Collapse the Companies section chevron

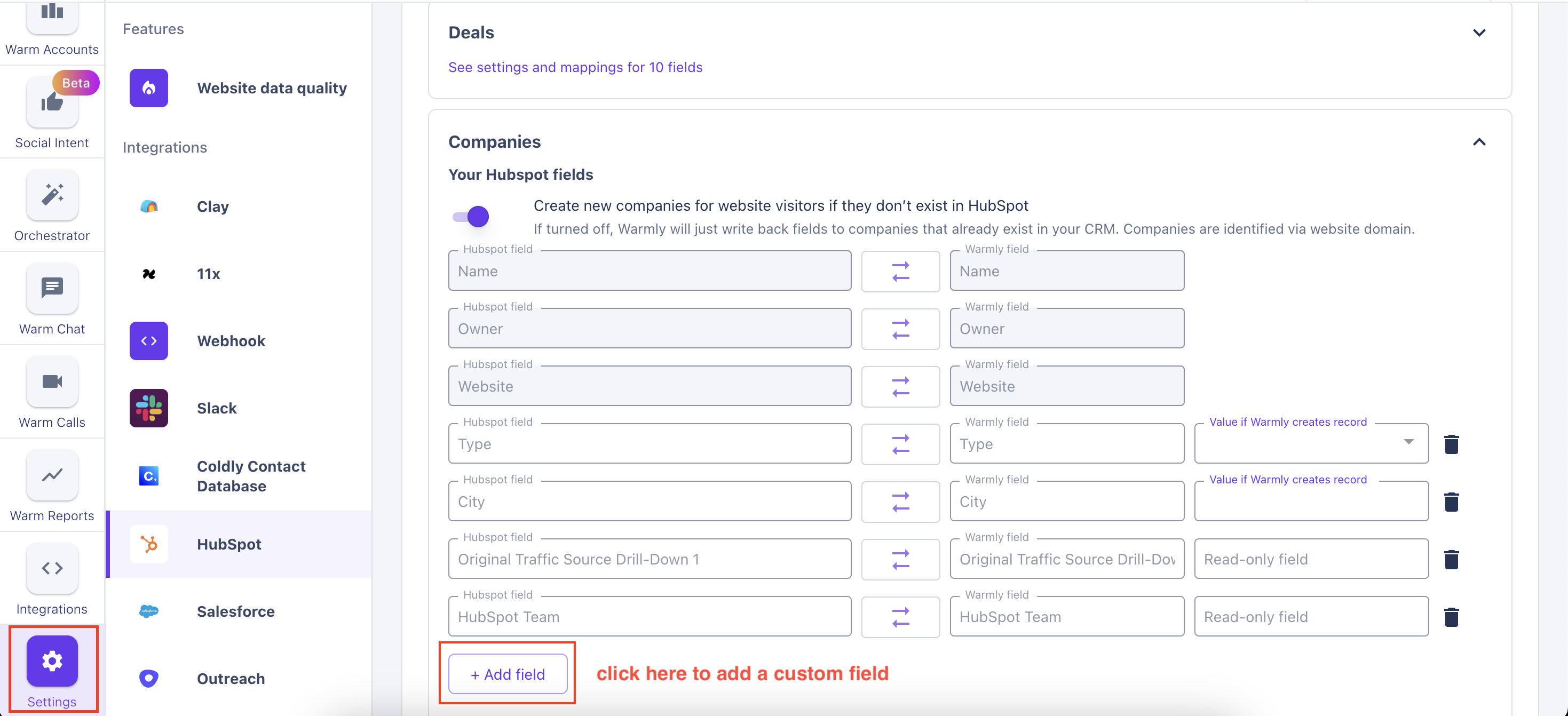pos(1478,142)
